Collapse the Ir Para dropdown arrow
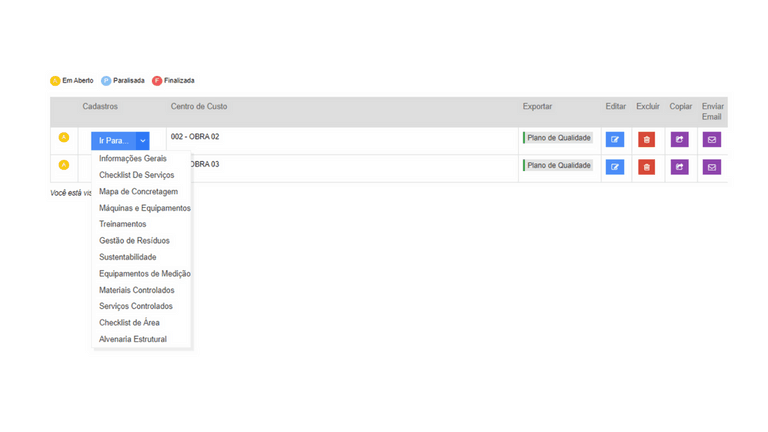Viewport: 768px width, 432px height. click(x=143, y=141)
